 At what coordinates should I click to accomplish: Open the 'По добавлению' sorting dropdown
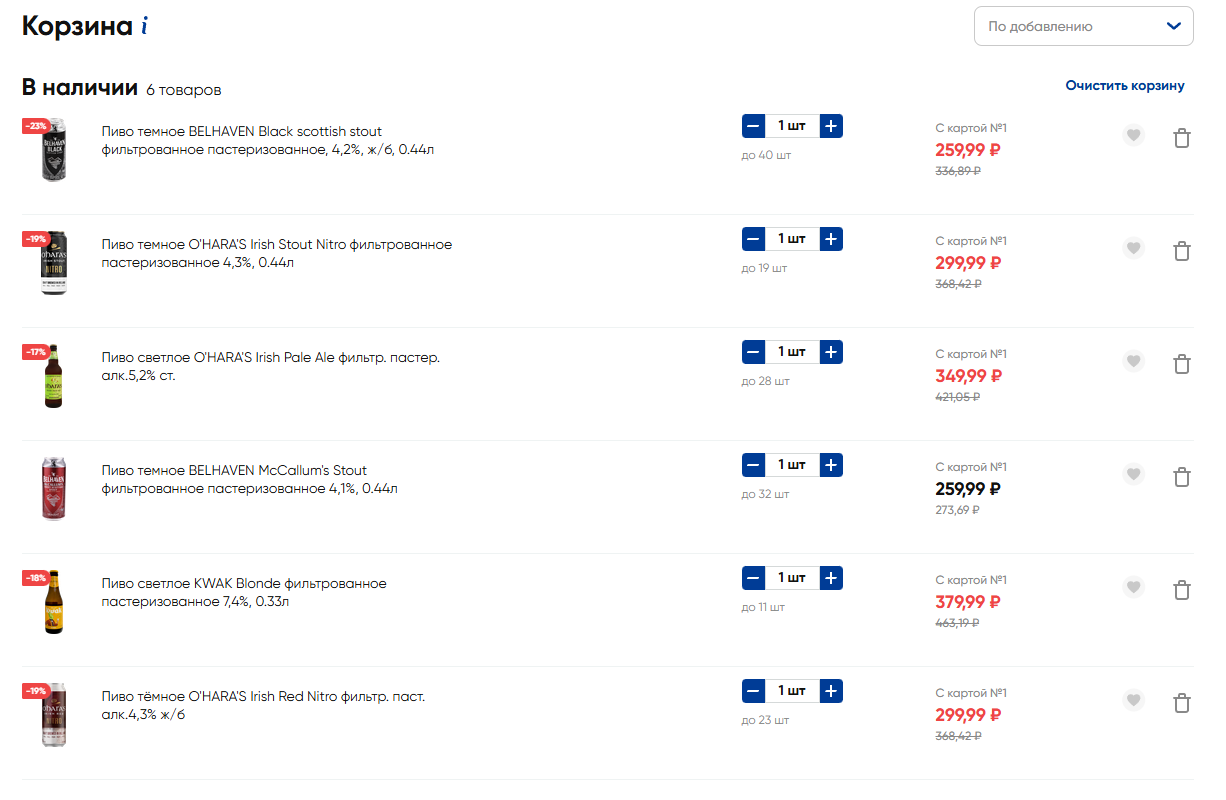pos(1084,26)
